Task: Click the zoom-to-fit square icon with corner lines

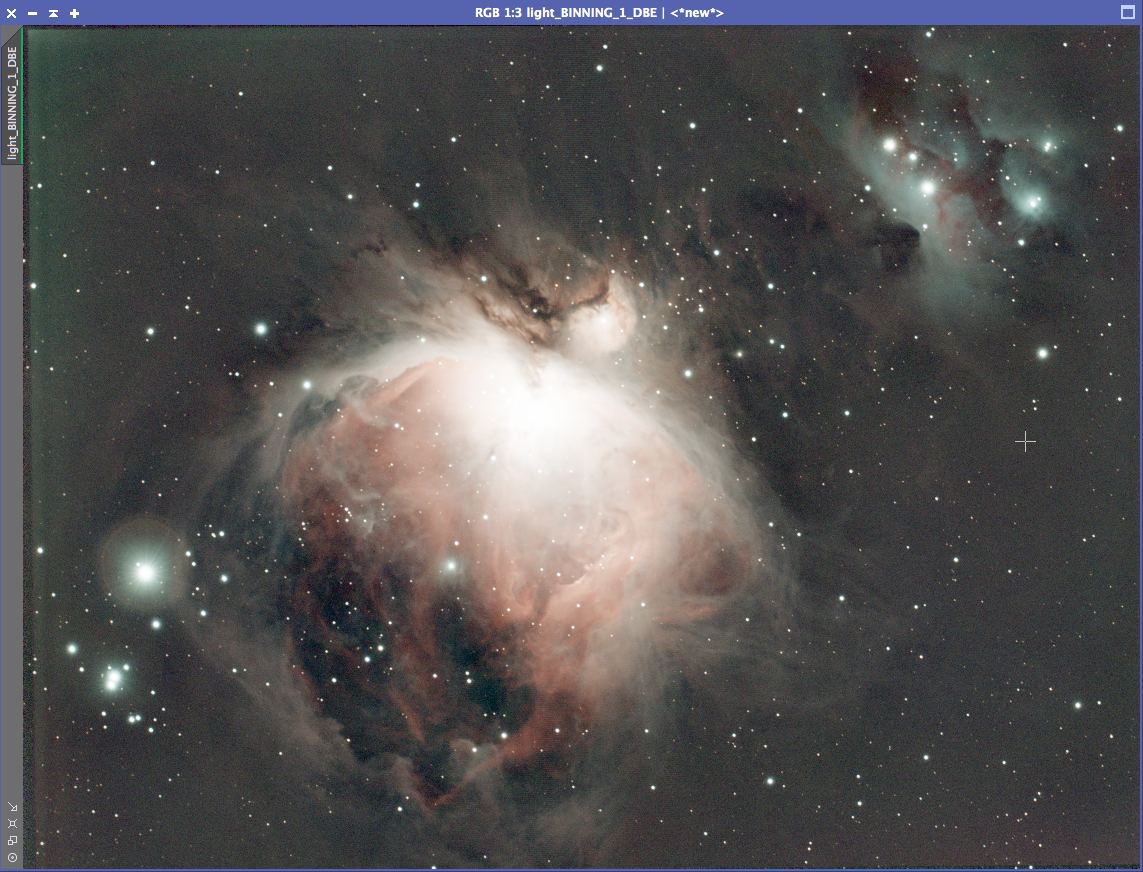Action: click(x=12, y=823)
